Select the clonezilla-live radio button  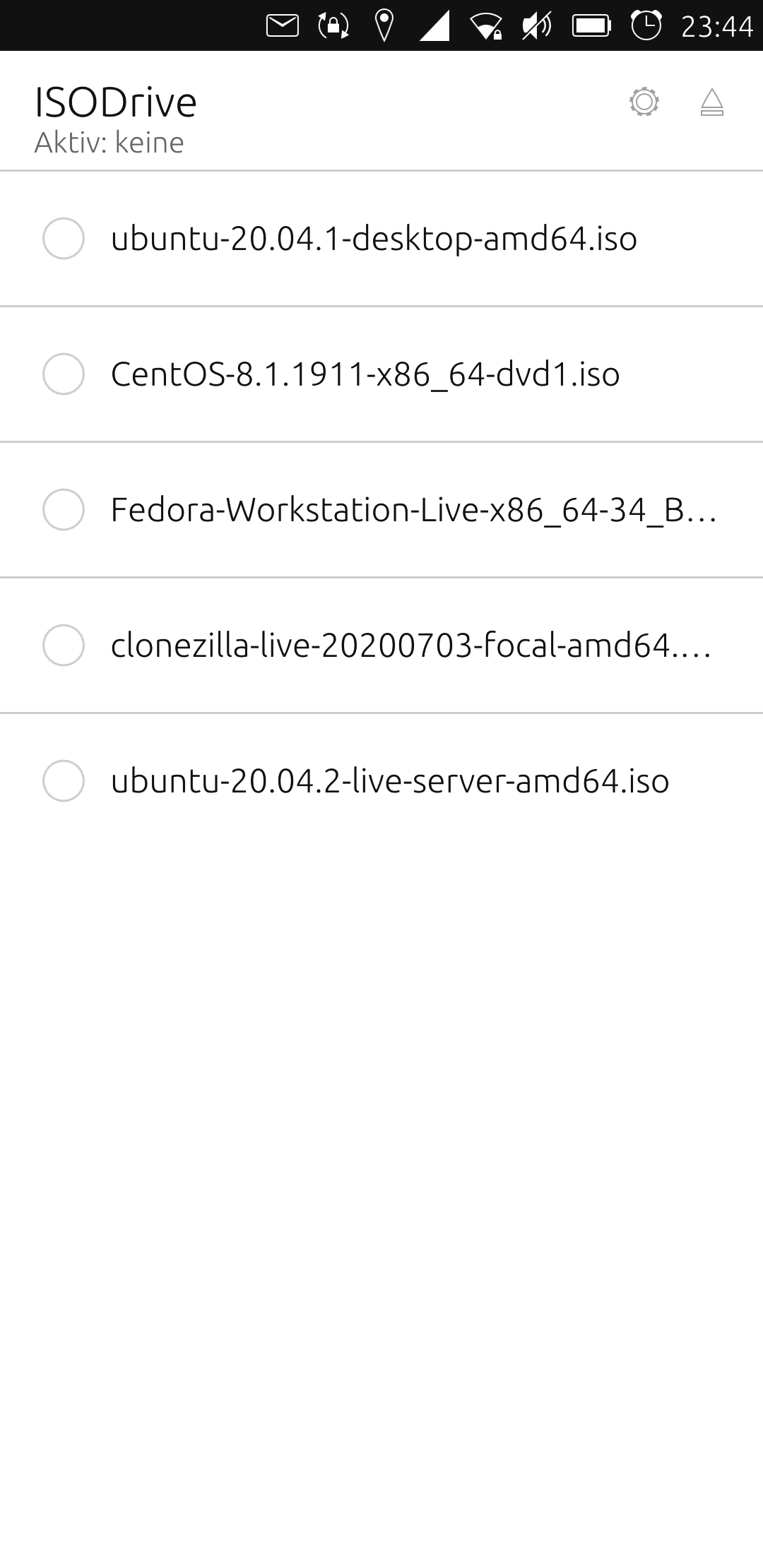[x=64, y=646]
